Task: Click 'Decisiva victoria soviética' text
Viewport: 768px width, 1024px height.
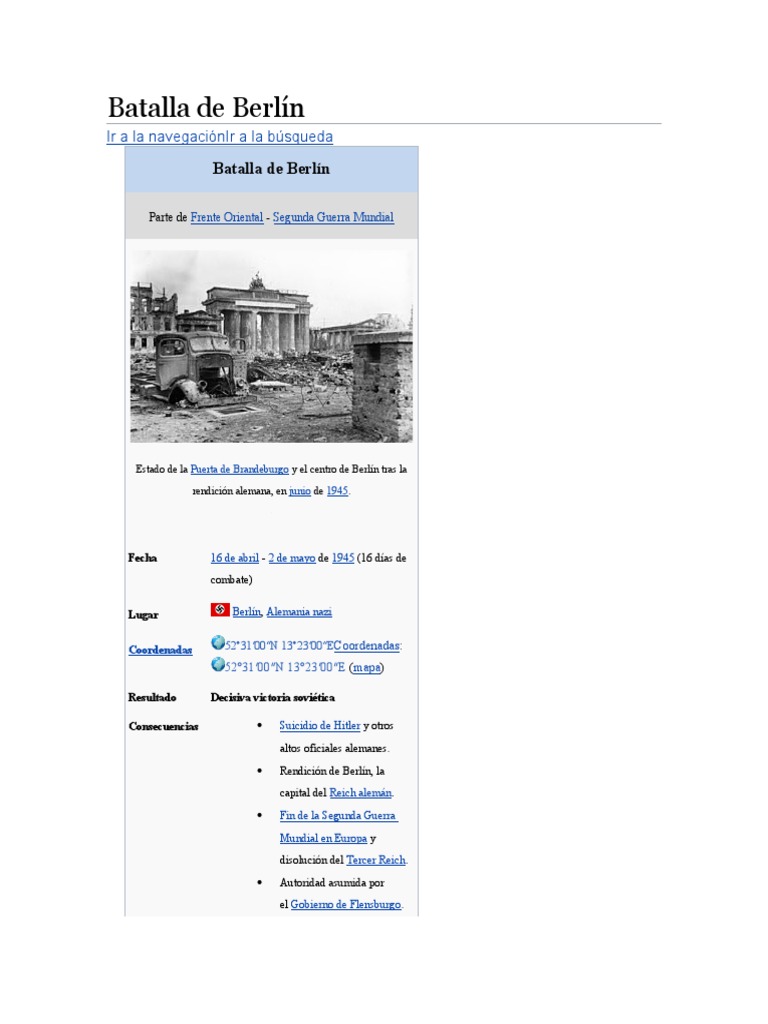Action: click(272, 697)
